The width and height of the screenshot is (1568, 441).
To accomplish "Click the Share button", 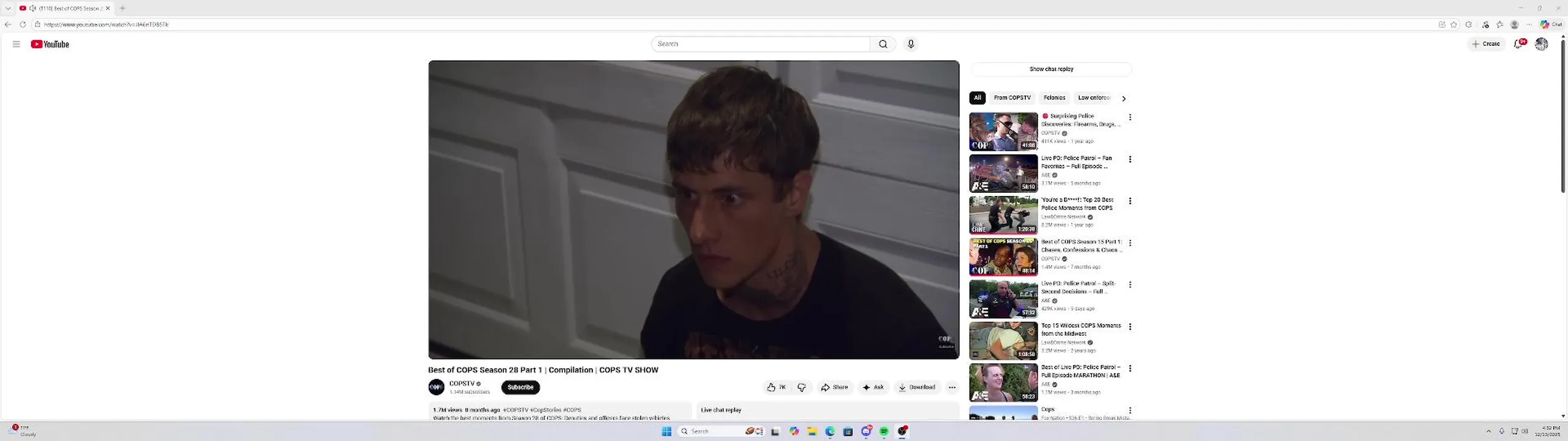I will pos(834,387).
